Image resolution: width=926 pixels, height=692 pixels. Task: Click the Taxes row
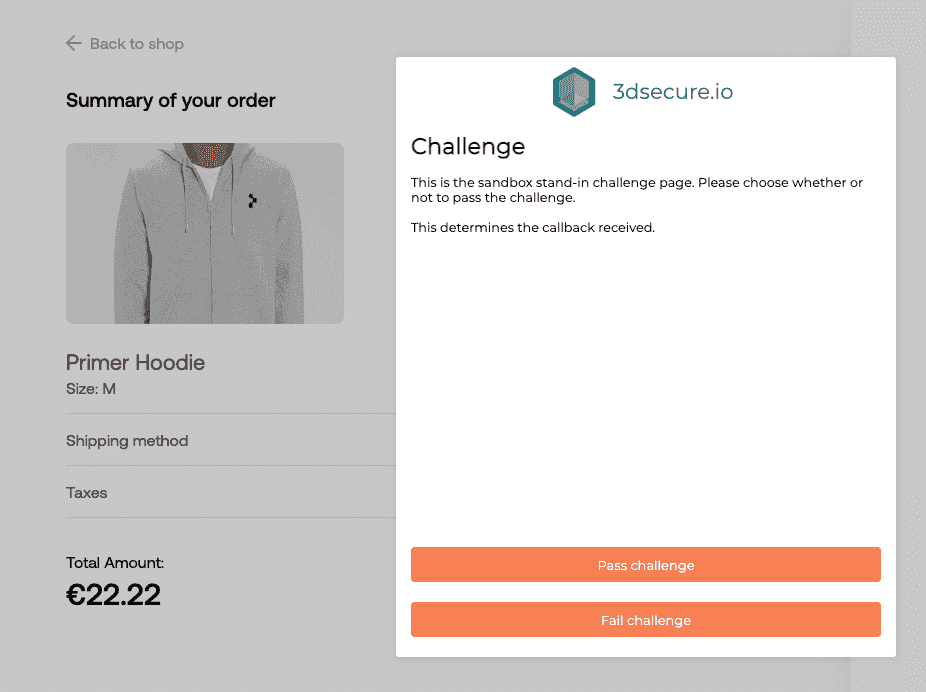[x=231, y=492]
